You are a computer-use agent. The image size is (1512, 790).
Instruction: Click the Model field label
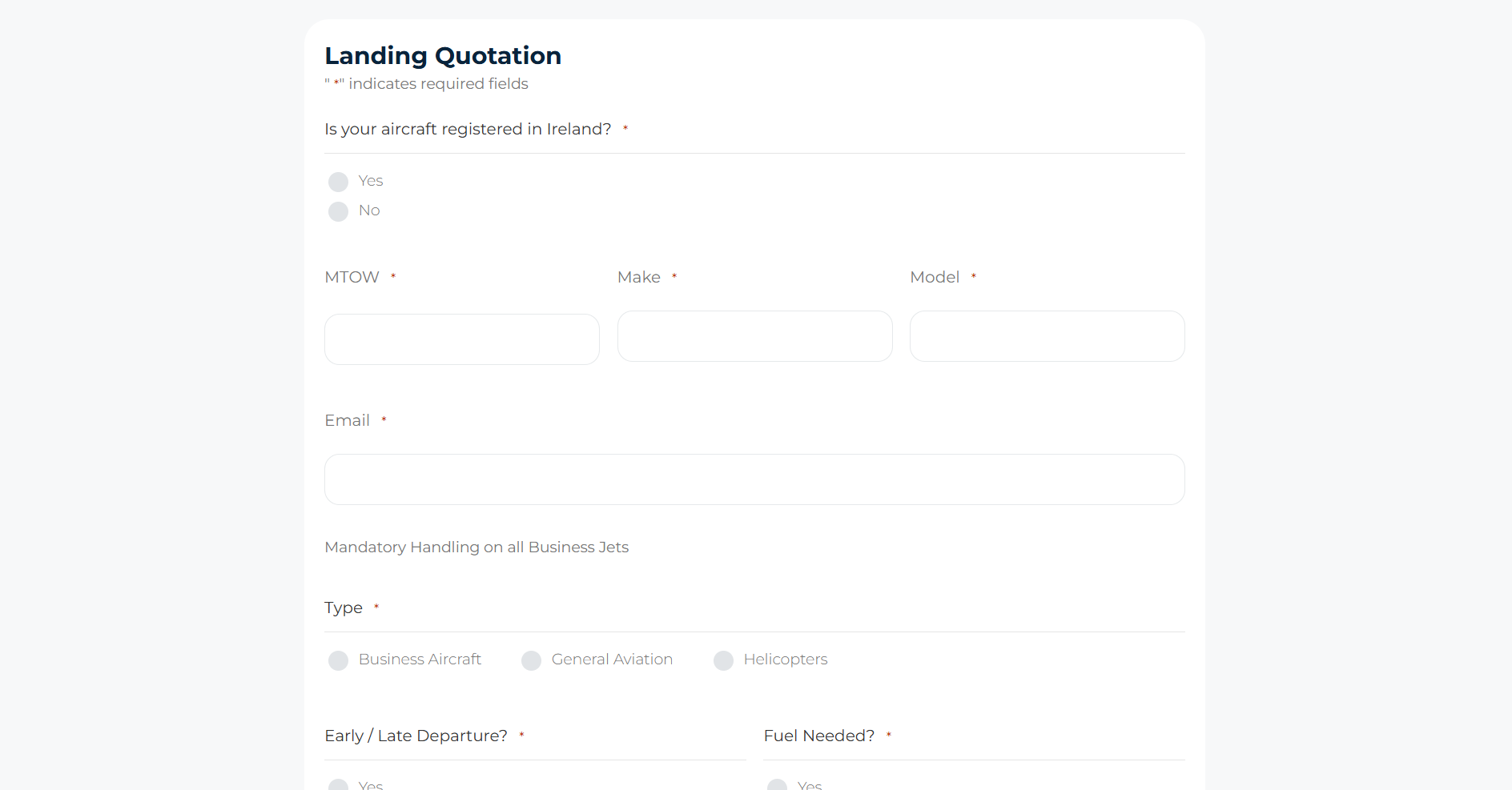coord(934,277)
